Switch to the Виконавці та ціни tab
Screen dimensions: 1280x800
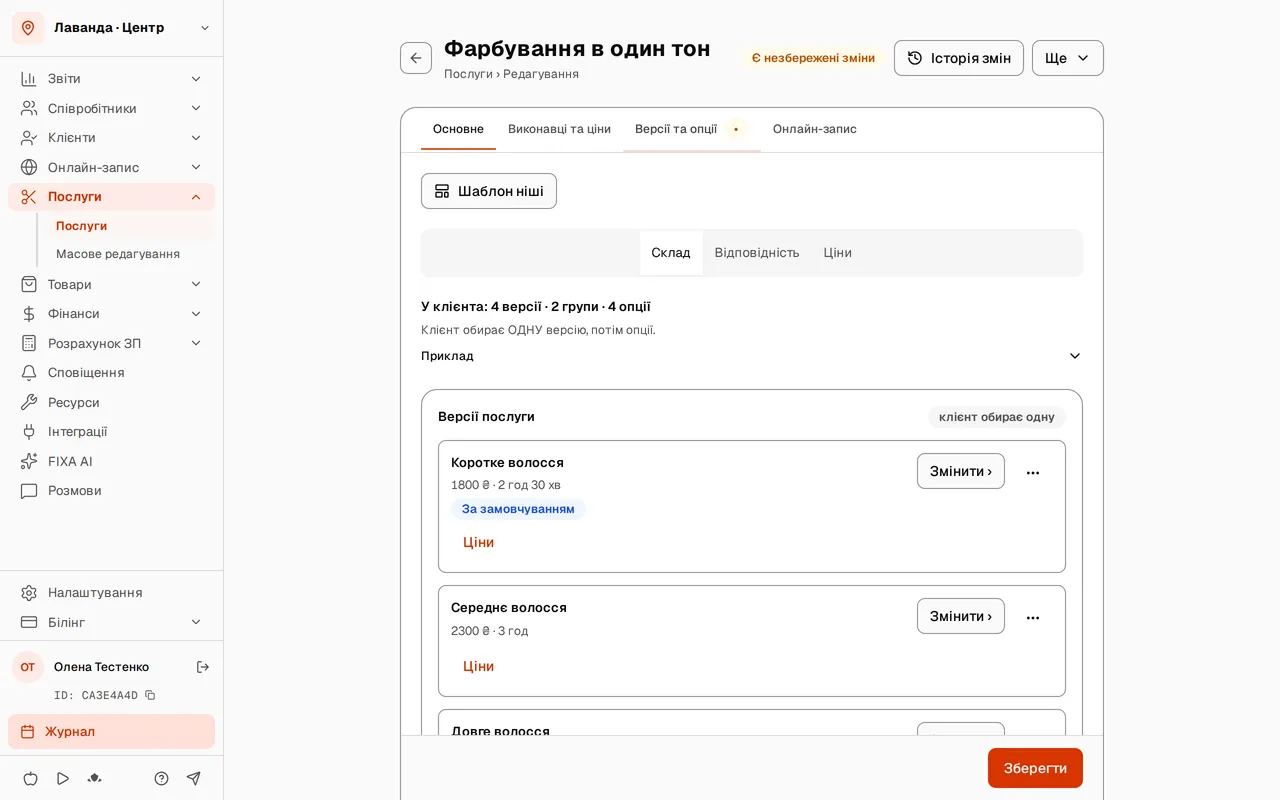(x=559, y=129)
